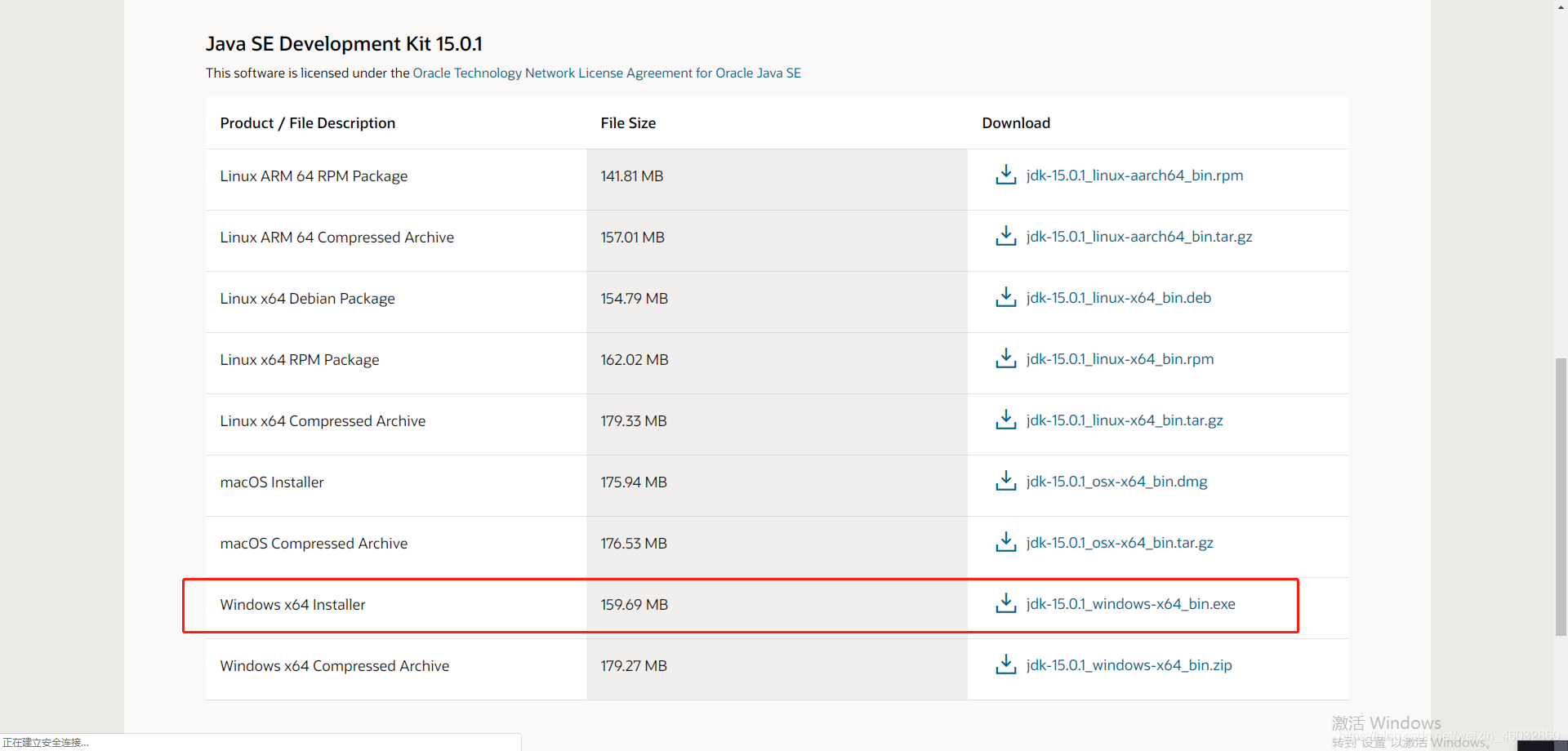Screen dimensions: 1568x751
Task: Click Linux ARM 64 RPM Package text
Action: coord(314,176)
